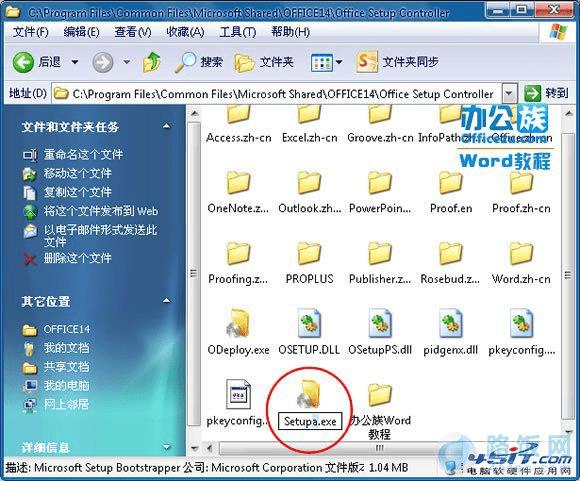Select the PowerPoin... folder

point(380,192)
